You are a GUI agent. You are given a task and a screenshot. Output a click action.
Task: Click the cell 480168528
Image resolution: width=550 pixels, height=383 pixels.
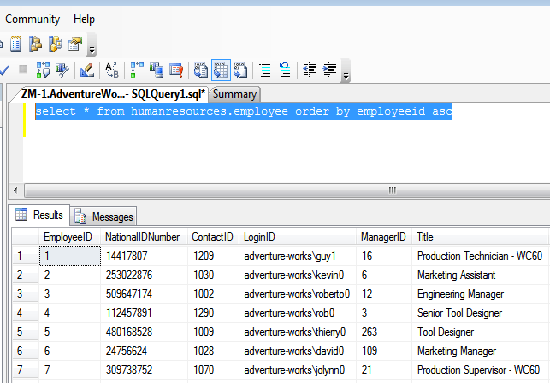[x=144, y=331]
